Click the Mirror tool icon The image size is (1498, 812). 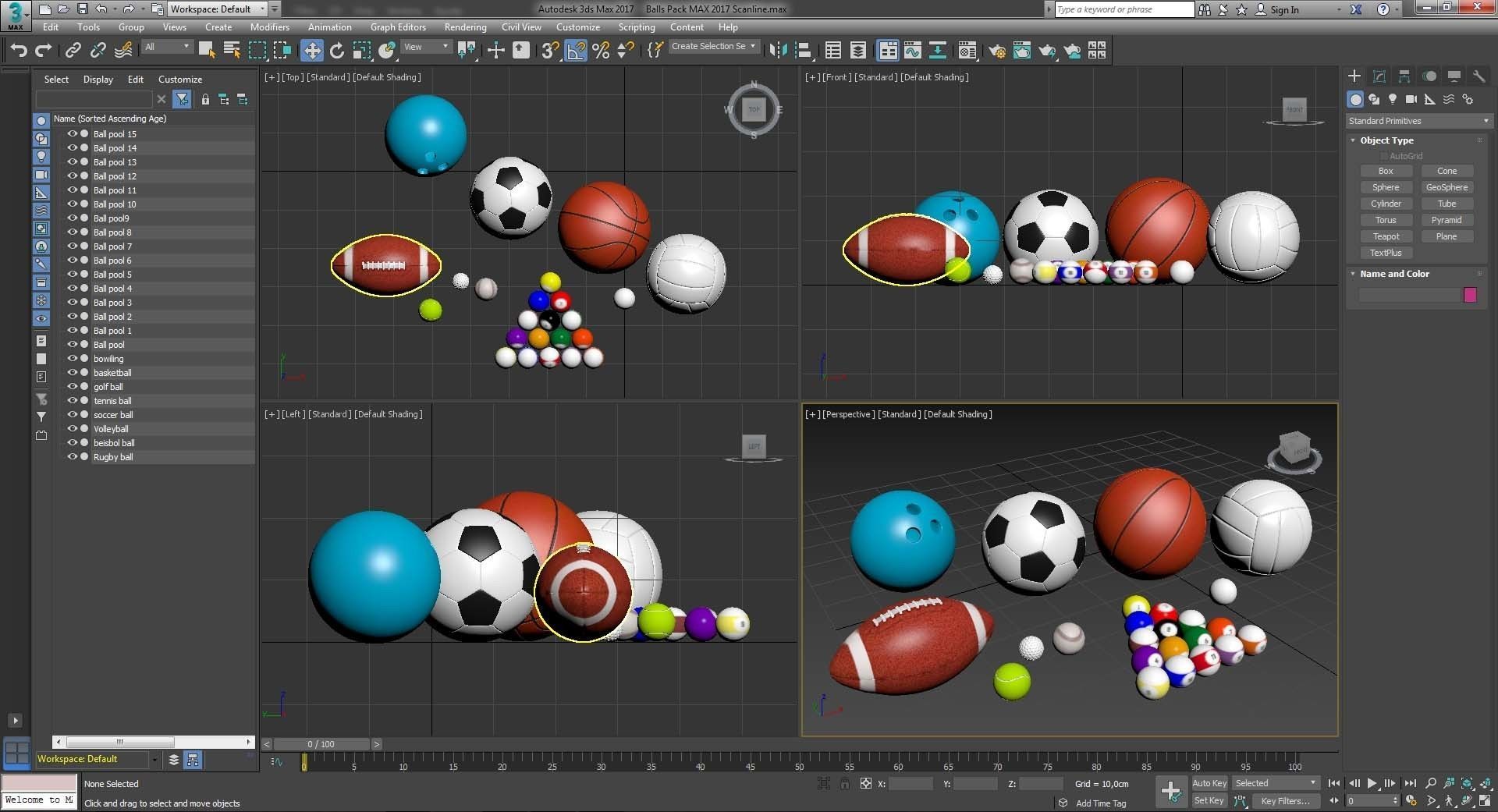coord(778,51)
